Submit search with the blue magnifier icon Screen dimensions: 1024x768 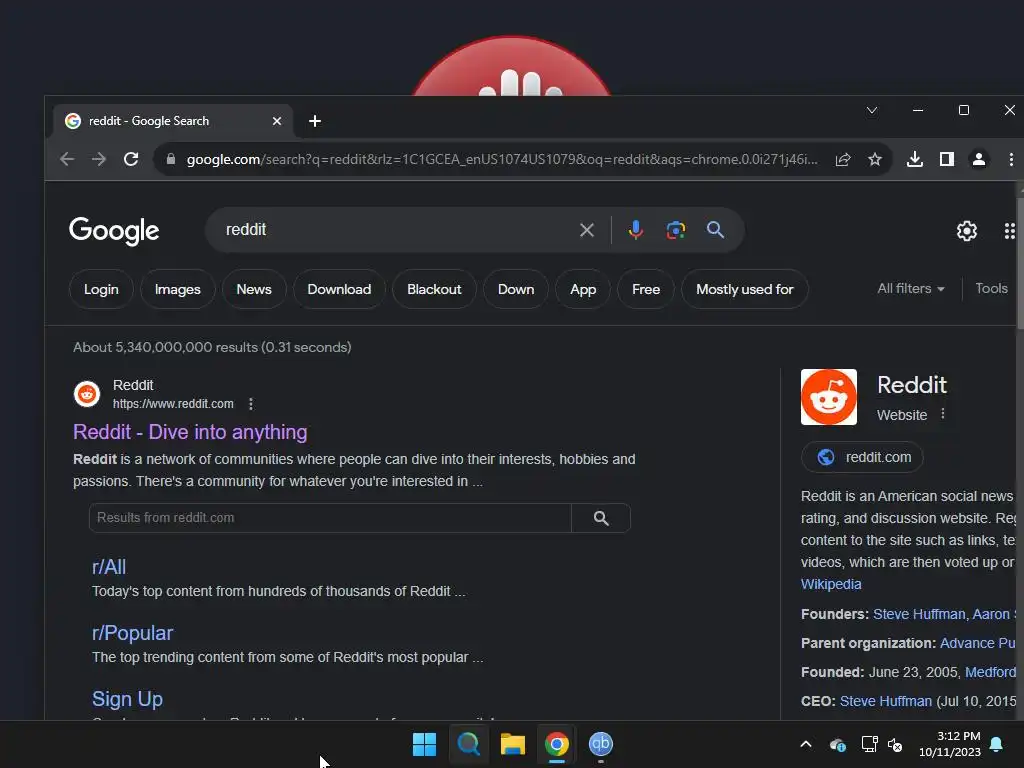[716, 230]
